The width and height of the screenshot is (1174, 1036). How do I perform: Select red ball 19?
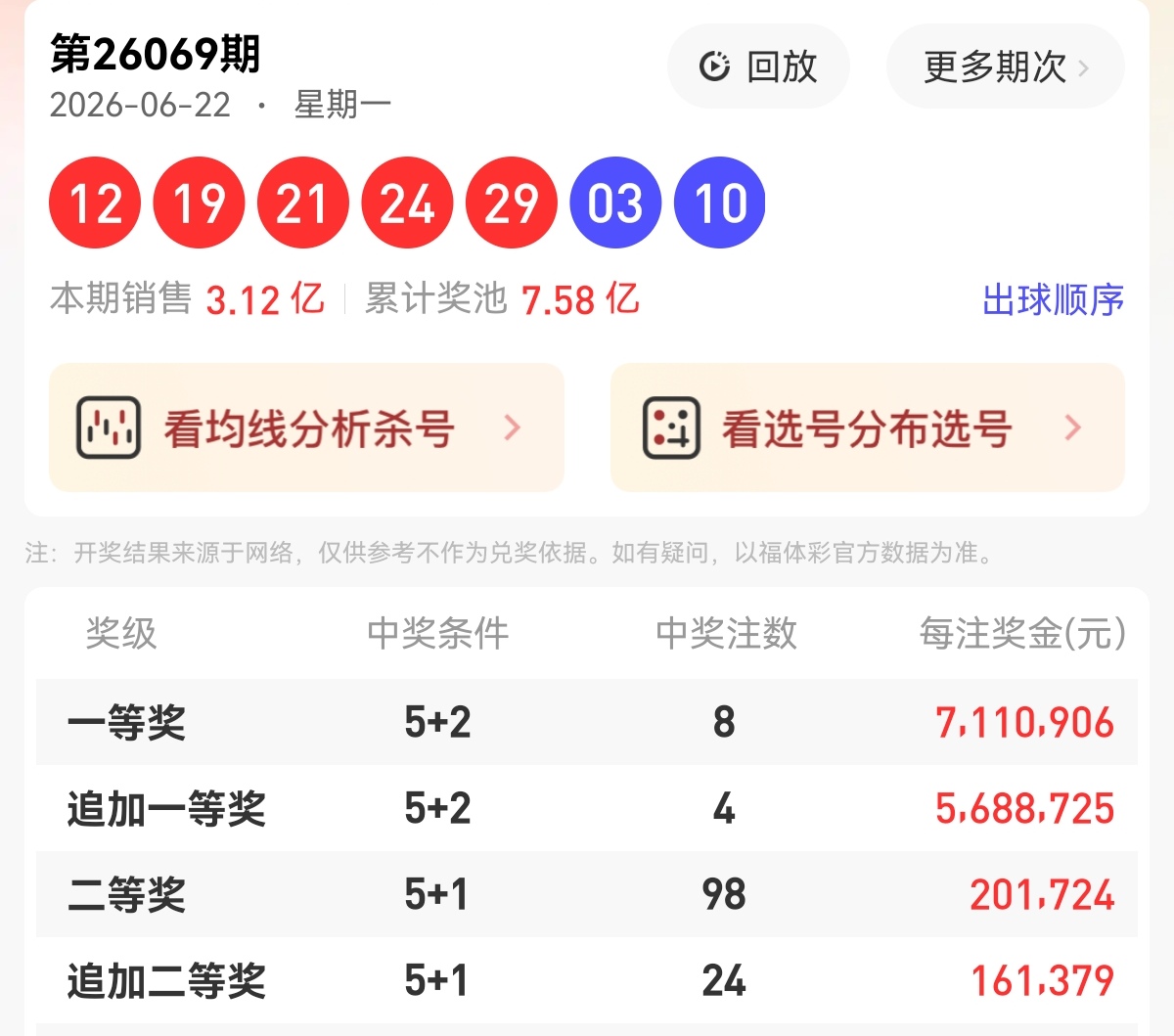tap(199, 203)
